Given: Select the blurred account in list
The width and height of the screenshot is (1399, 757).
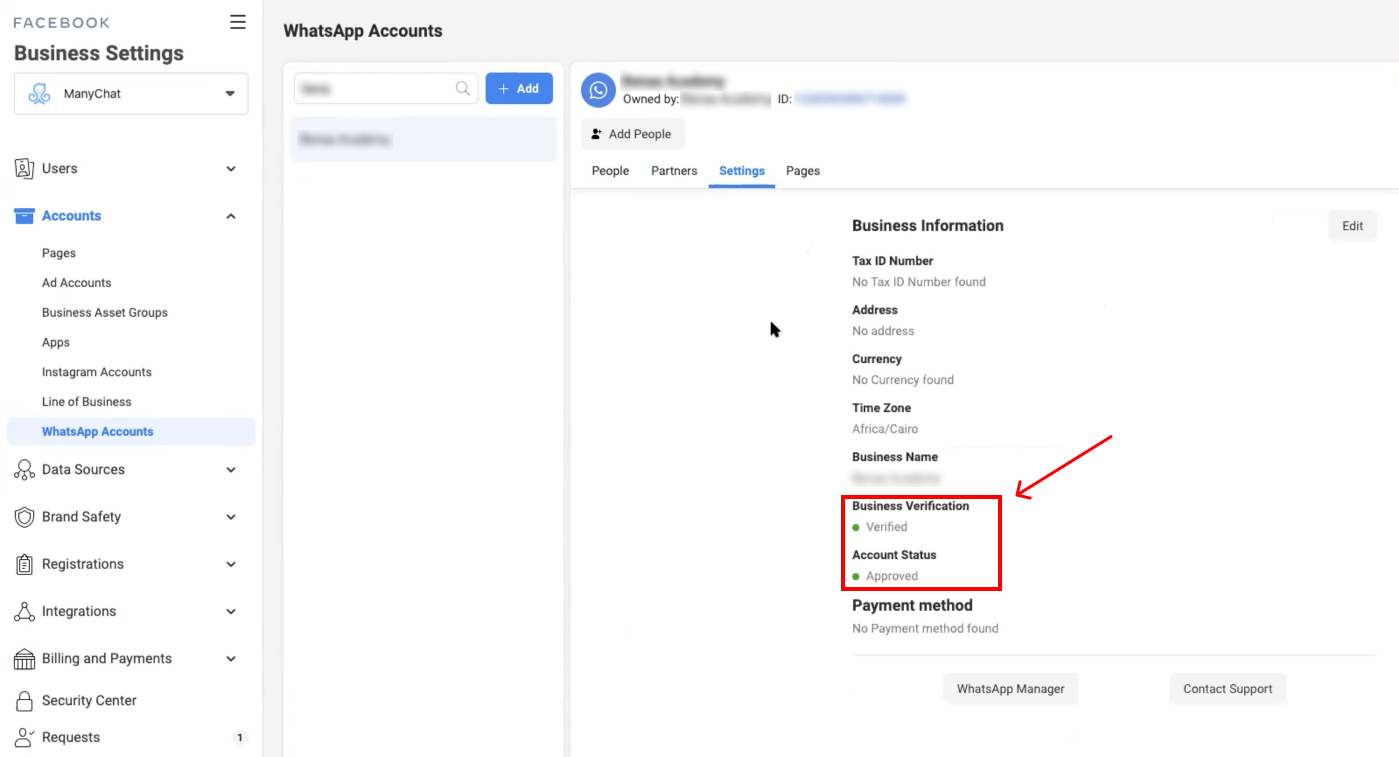Looking at the screenshot, I should coord(423,140).
